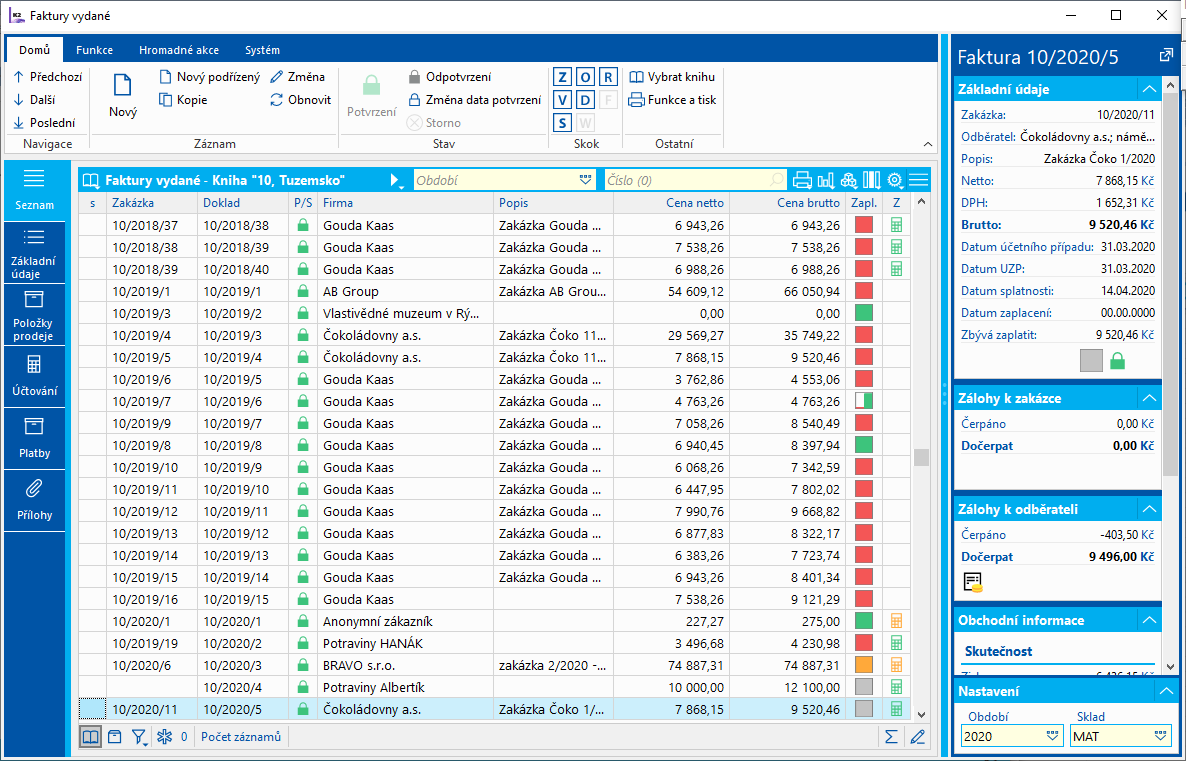Go to Další record
1186x761 pixels.
(34, 100)
